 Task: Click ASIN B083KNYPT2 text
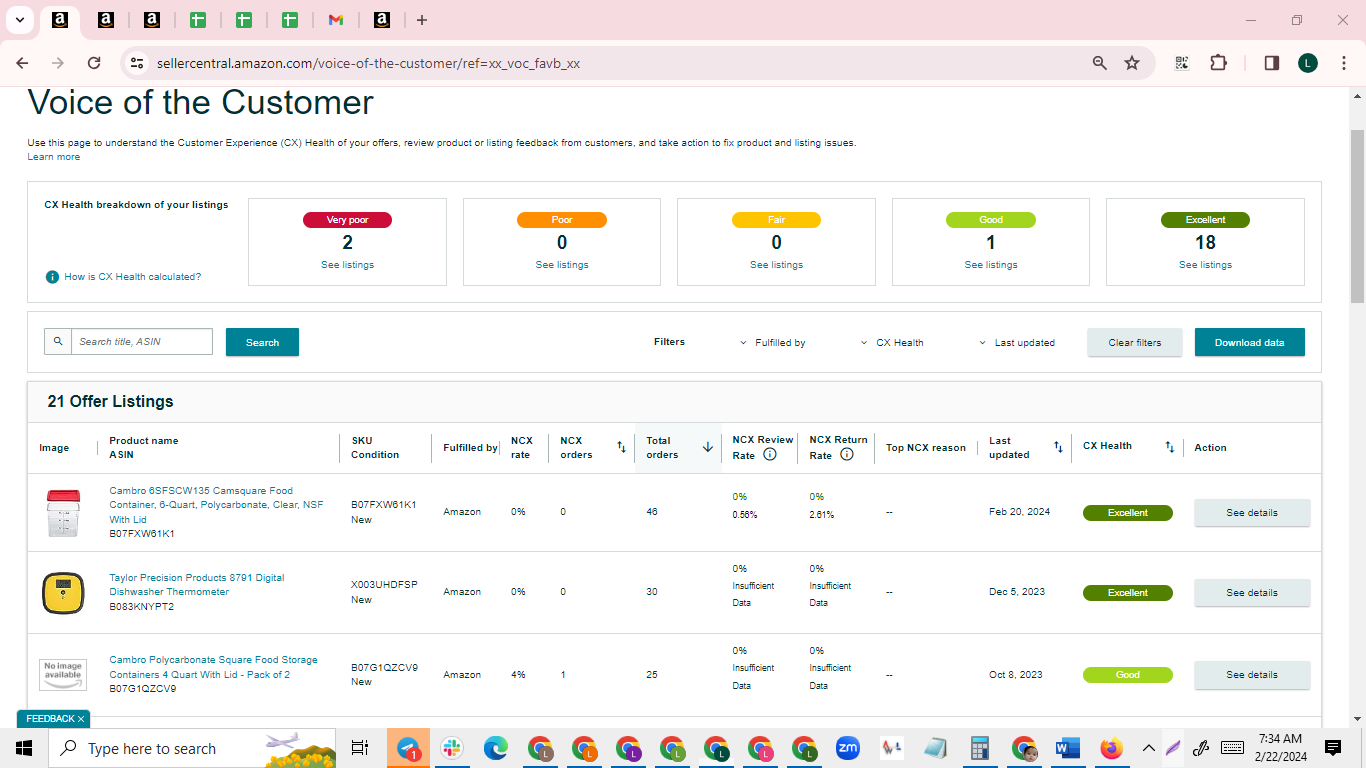tap(142, 607)
